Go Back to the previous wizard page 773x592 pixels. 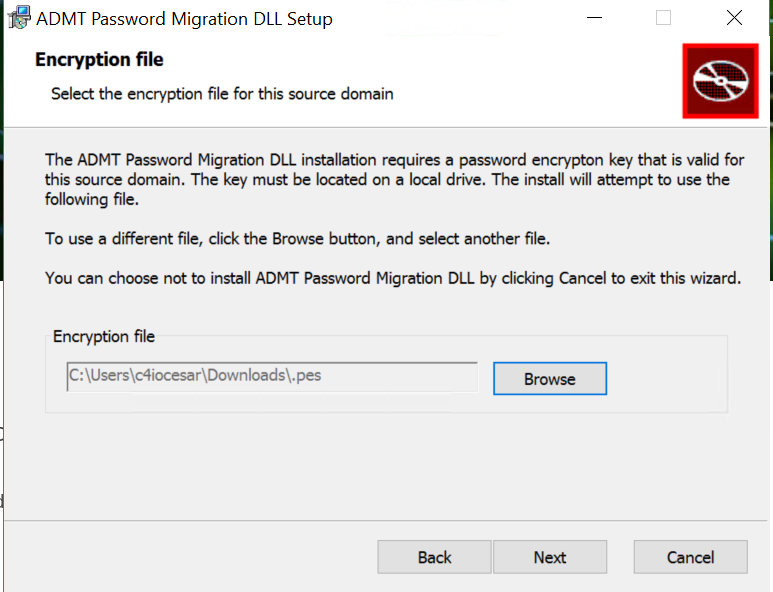tap(434, 557)
